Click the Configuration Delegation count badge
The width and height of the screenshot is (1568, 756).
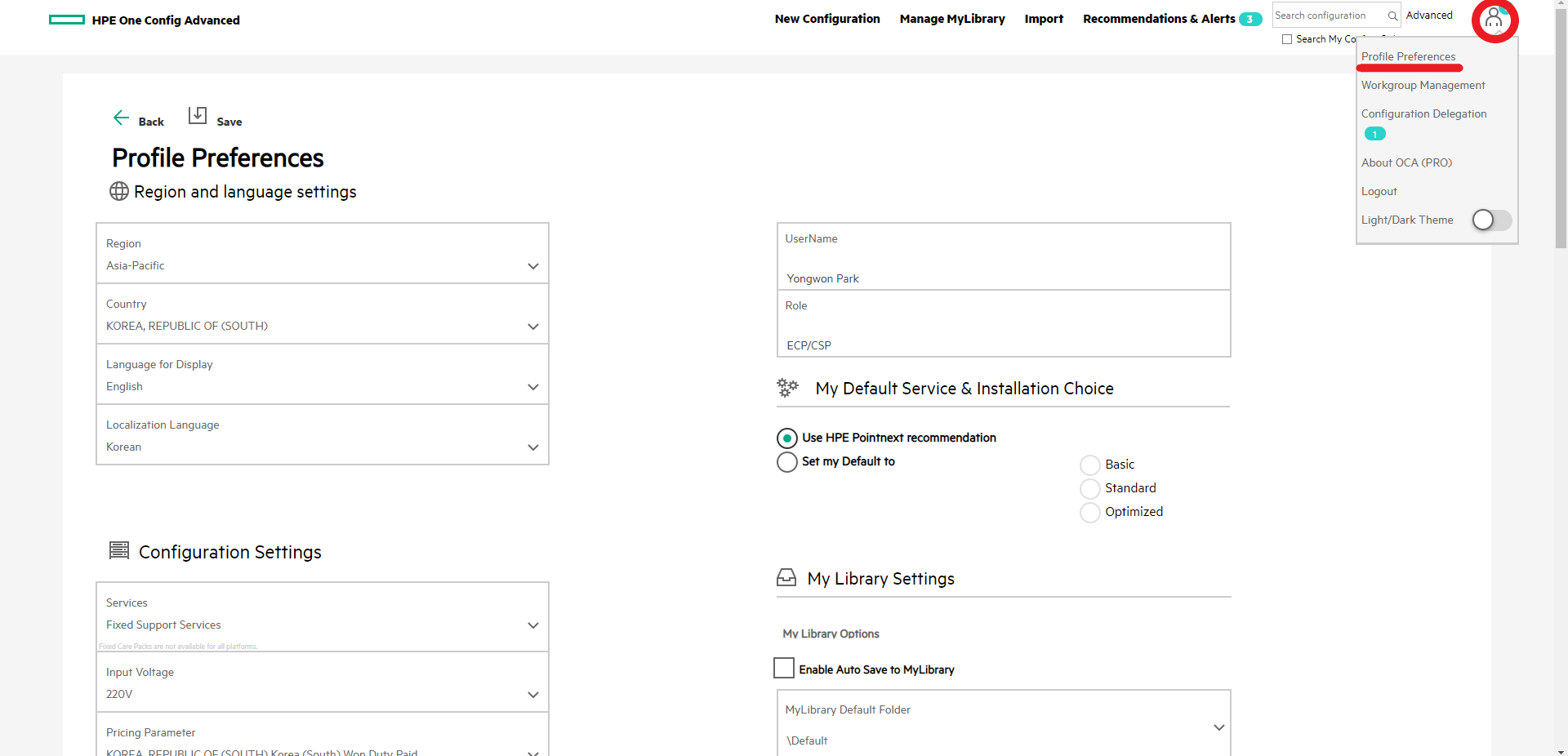coord(1375,134)
